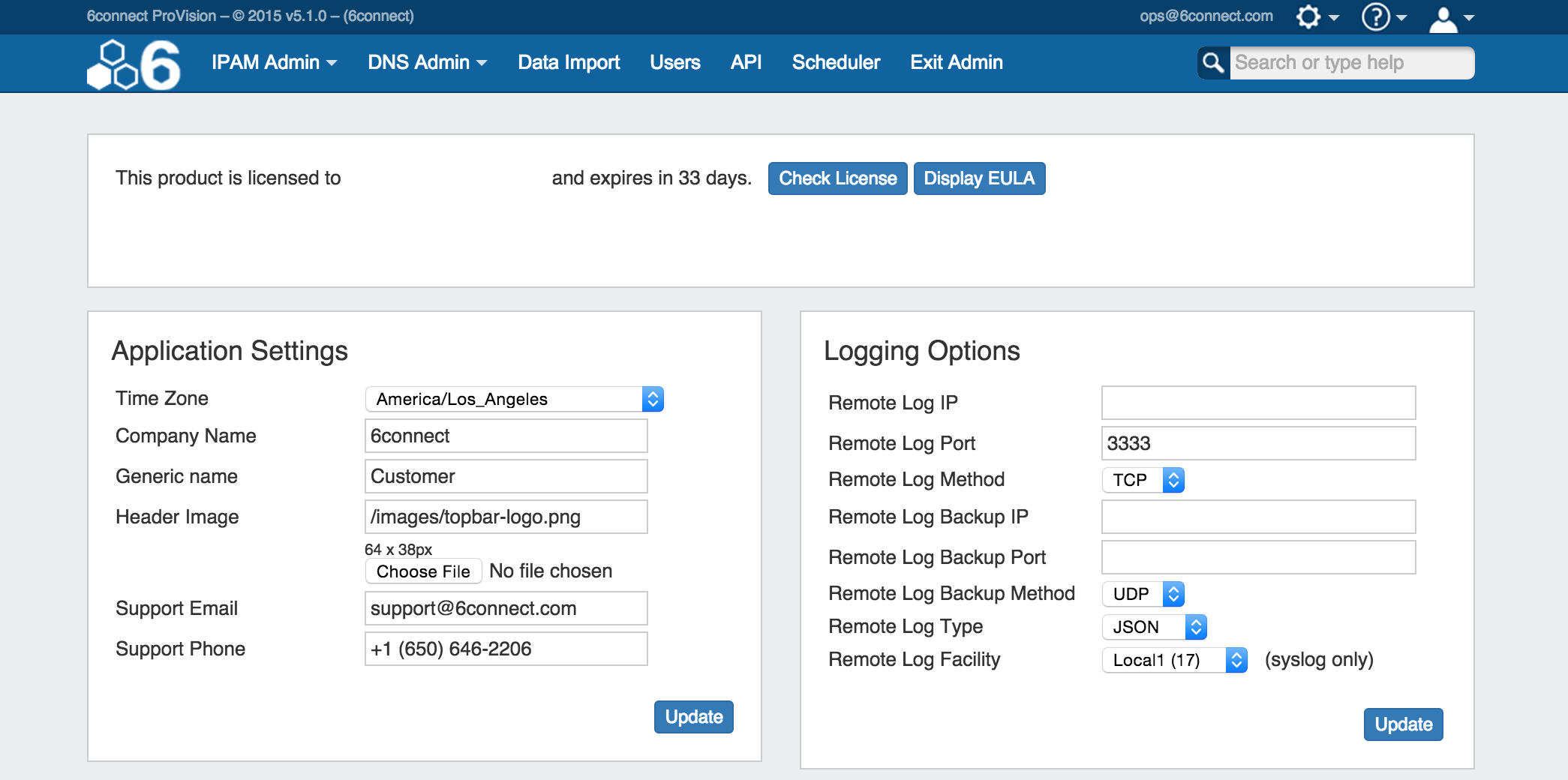Open the settings gear menu

1316,17
